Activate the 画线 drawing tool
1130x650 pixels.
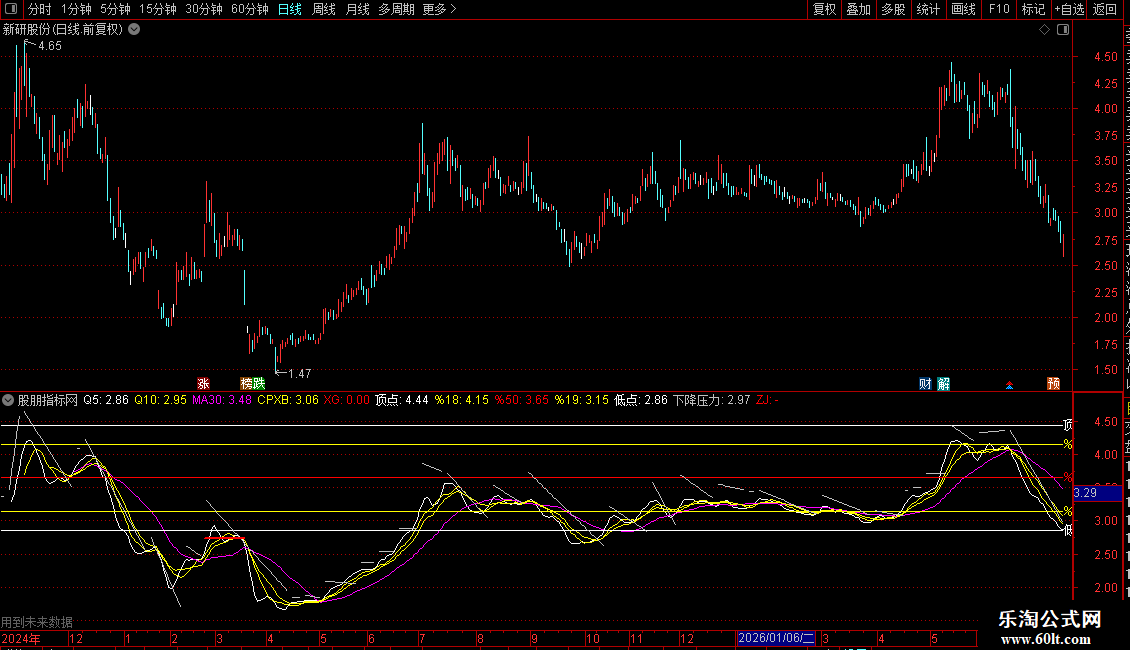coord(964,9)
